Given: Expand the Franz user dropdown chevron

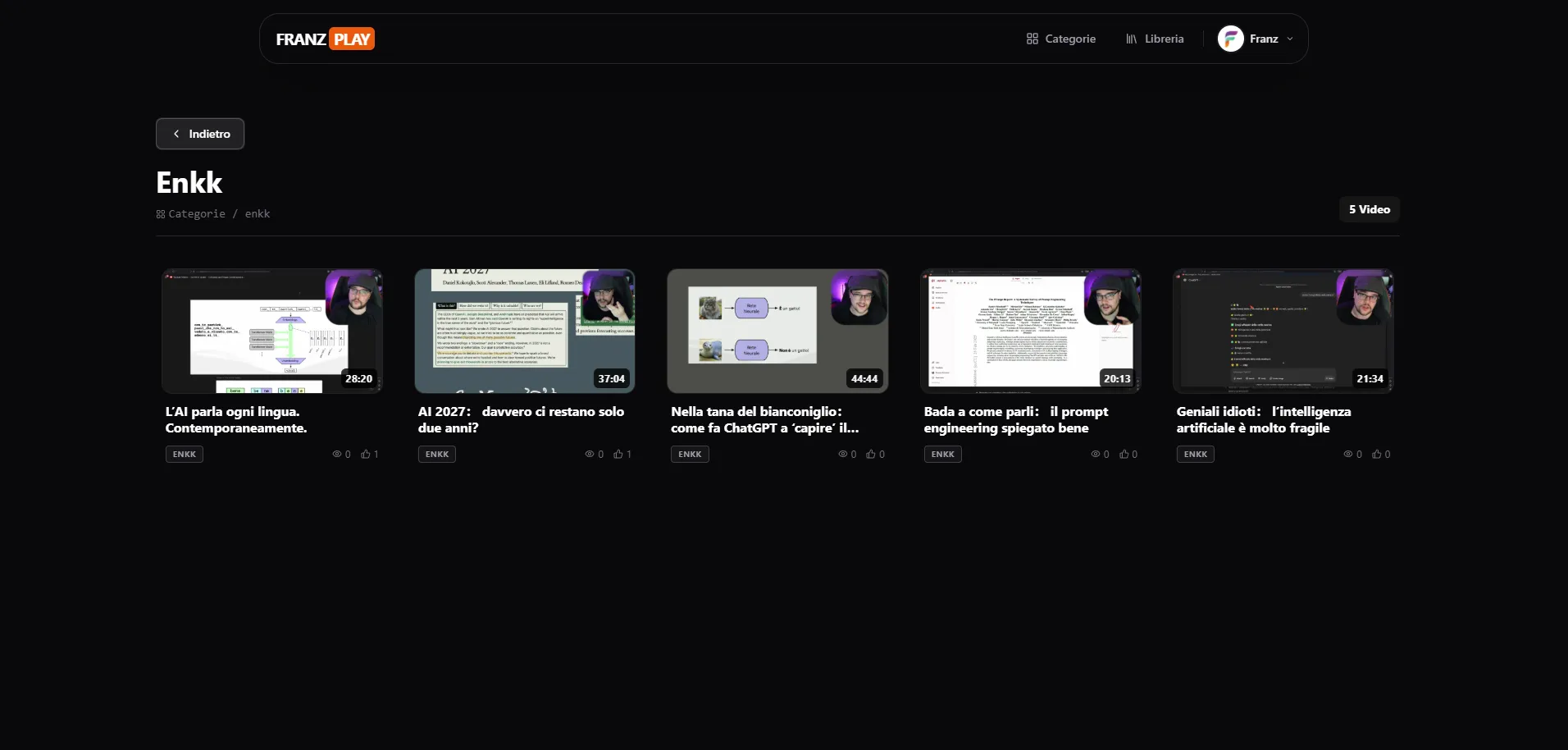Looking at the screenshot, I should coord(1290,39).
